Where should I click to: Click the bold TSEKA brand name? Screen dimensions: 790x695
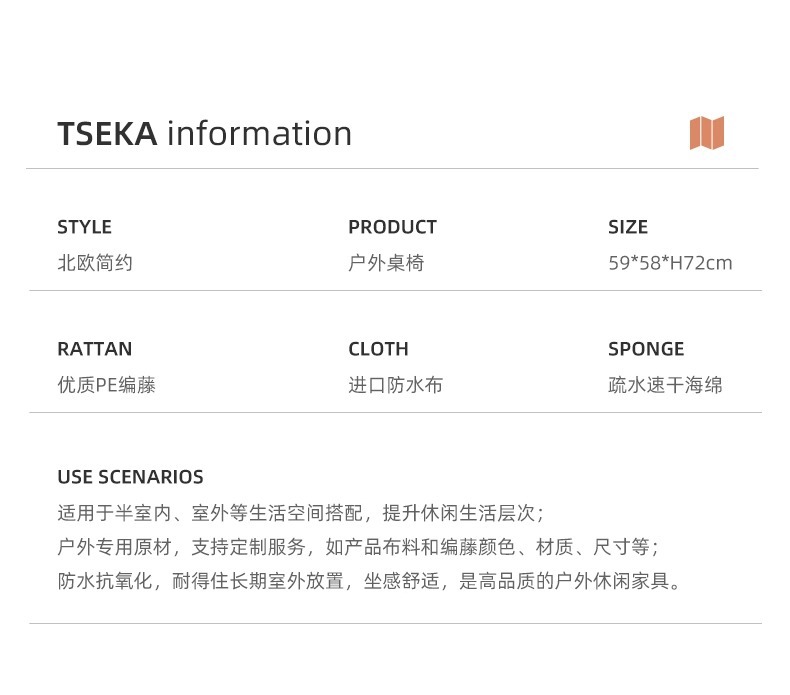click(107, 134)
